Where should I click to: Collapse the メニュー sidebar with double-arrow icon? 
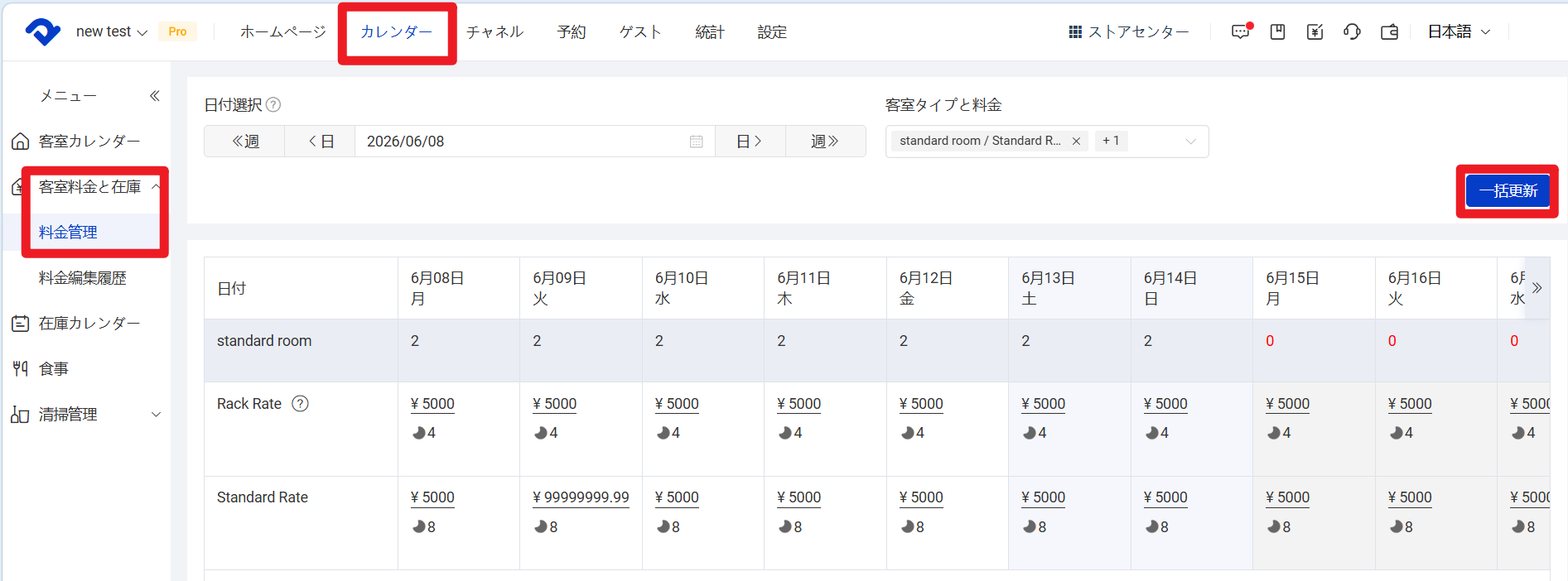(x=155, y=96)
